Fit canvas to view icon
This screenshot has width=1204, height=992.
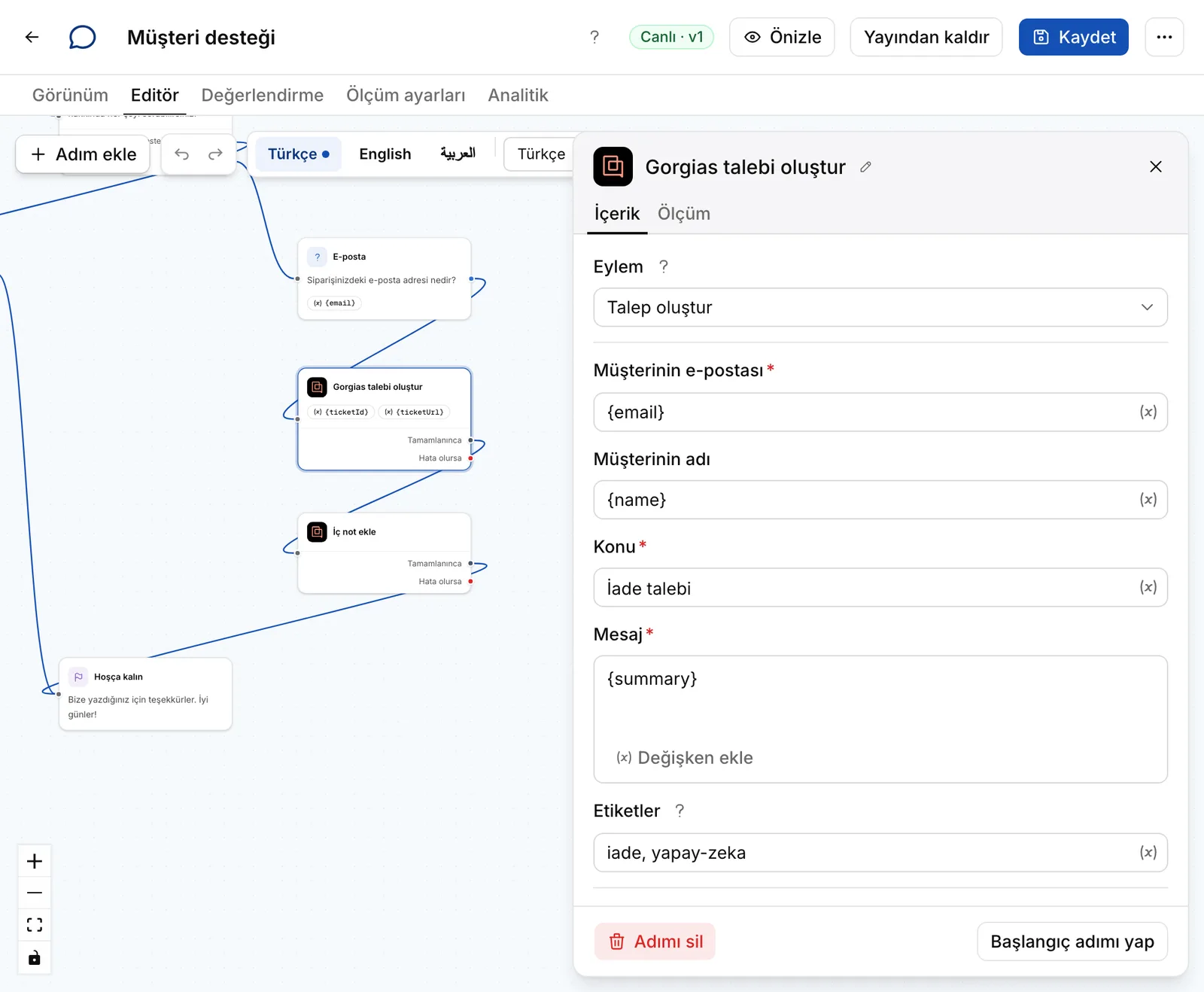tap(35, 925)
